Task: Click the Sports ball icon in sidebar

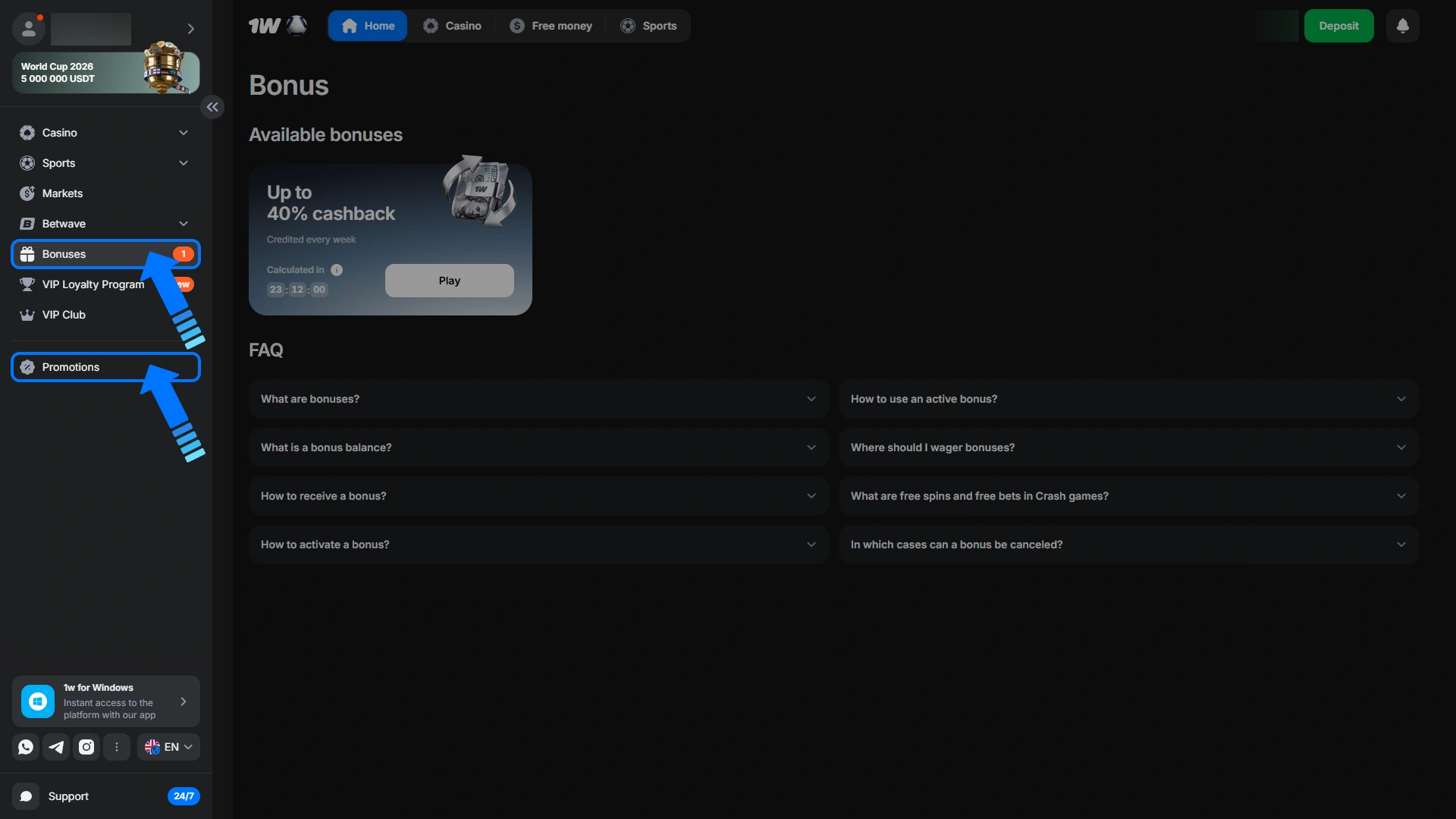Action: click(x=27, y=163)
